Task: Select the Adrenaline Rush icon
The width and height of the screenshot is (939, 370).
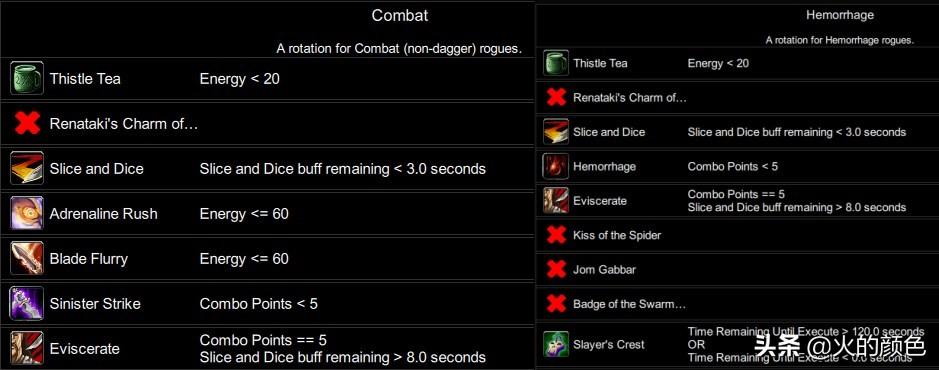Action: pyautogui.click(x=27, y=214)
